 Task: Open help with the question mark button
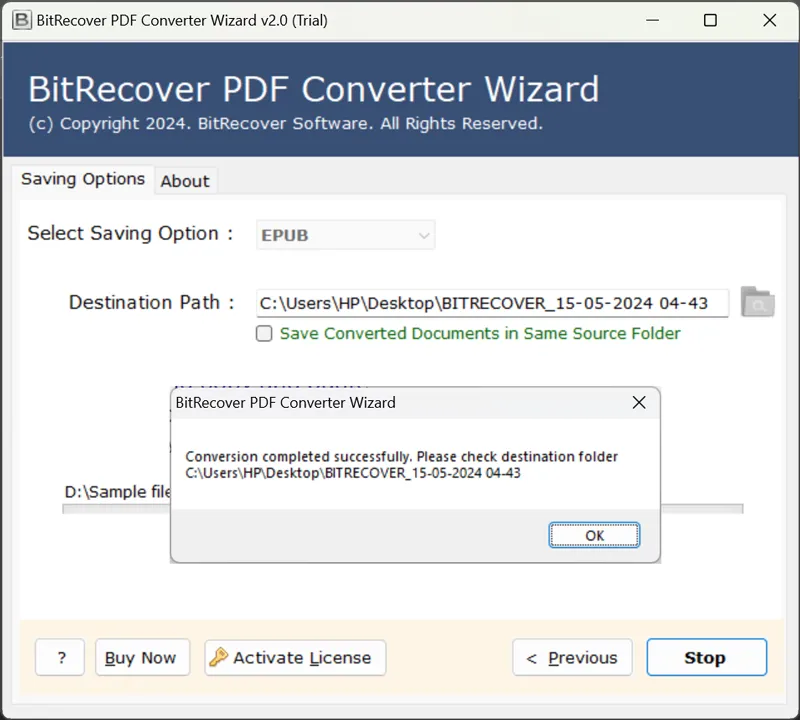tap(62, 658)
